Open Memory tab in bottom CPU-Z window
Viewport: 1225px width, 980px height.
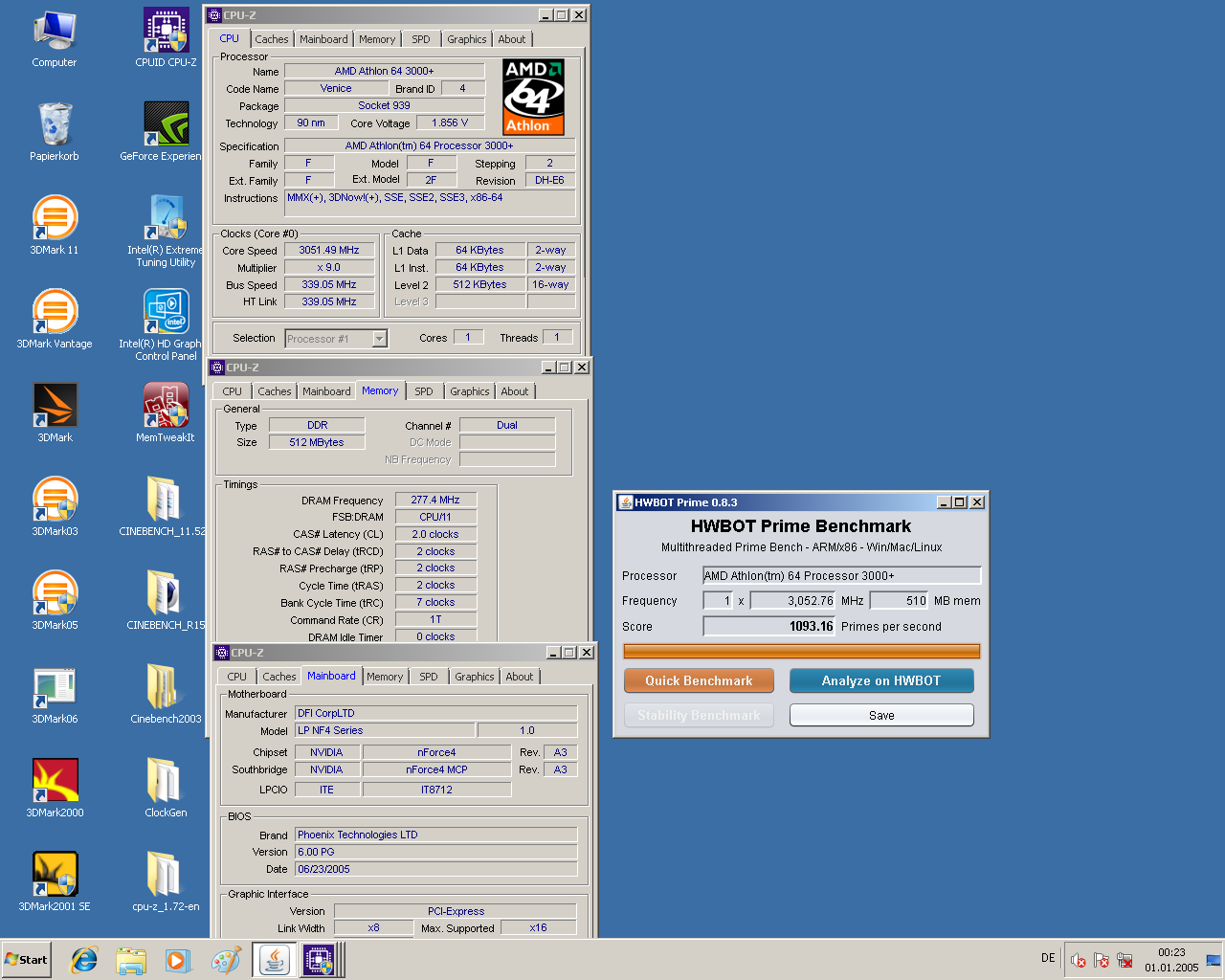pyautogui.click(x=385, y=677)
